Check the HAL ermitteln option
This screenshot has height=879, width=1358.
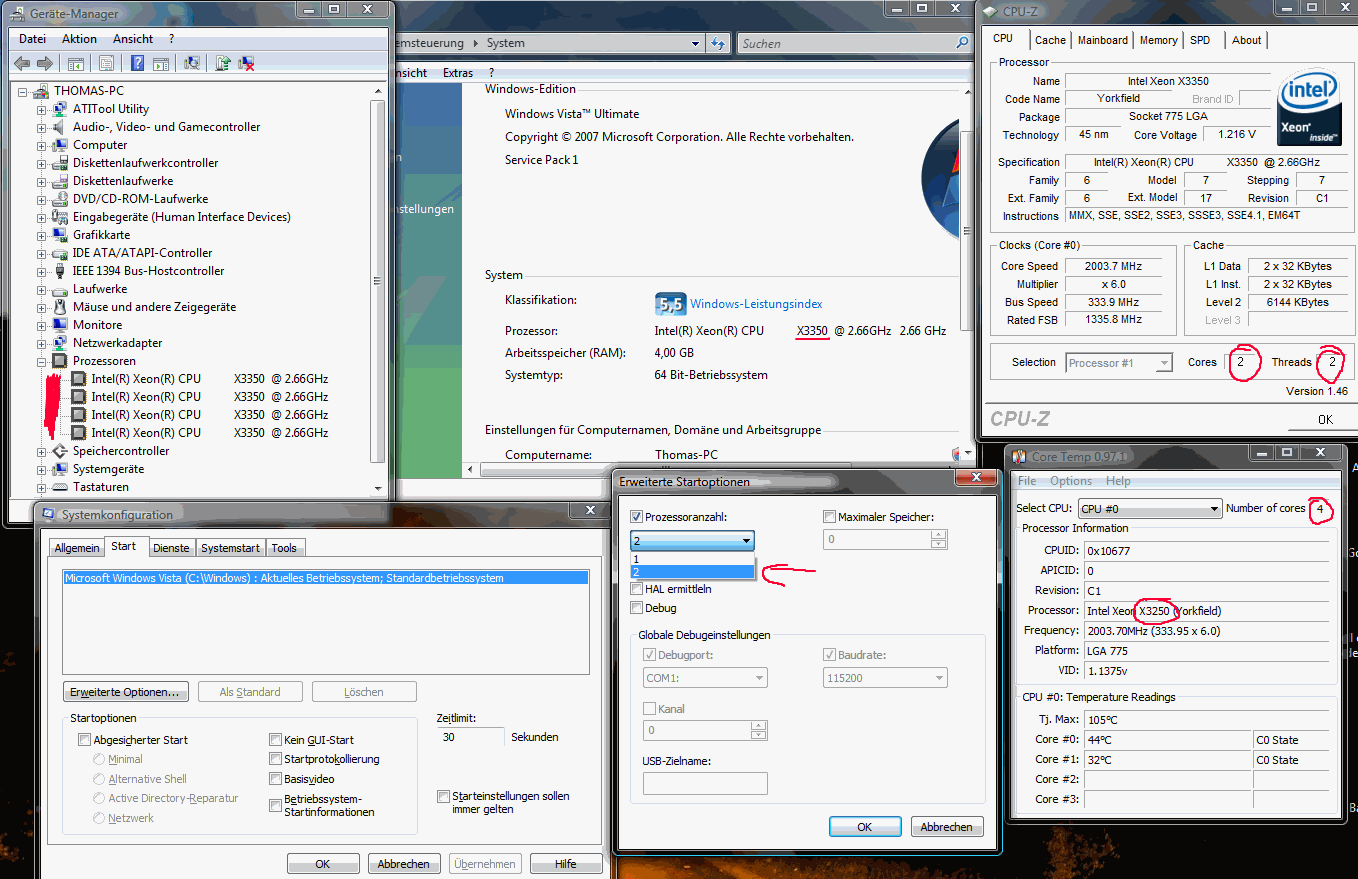pyautogui.click(x=636, y=589)
